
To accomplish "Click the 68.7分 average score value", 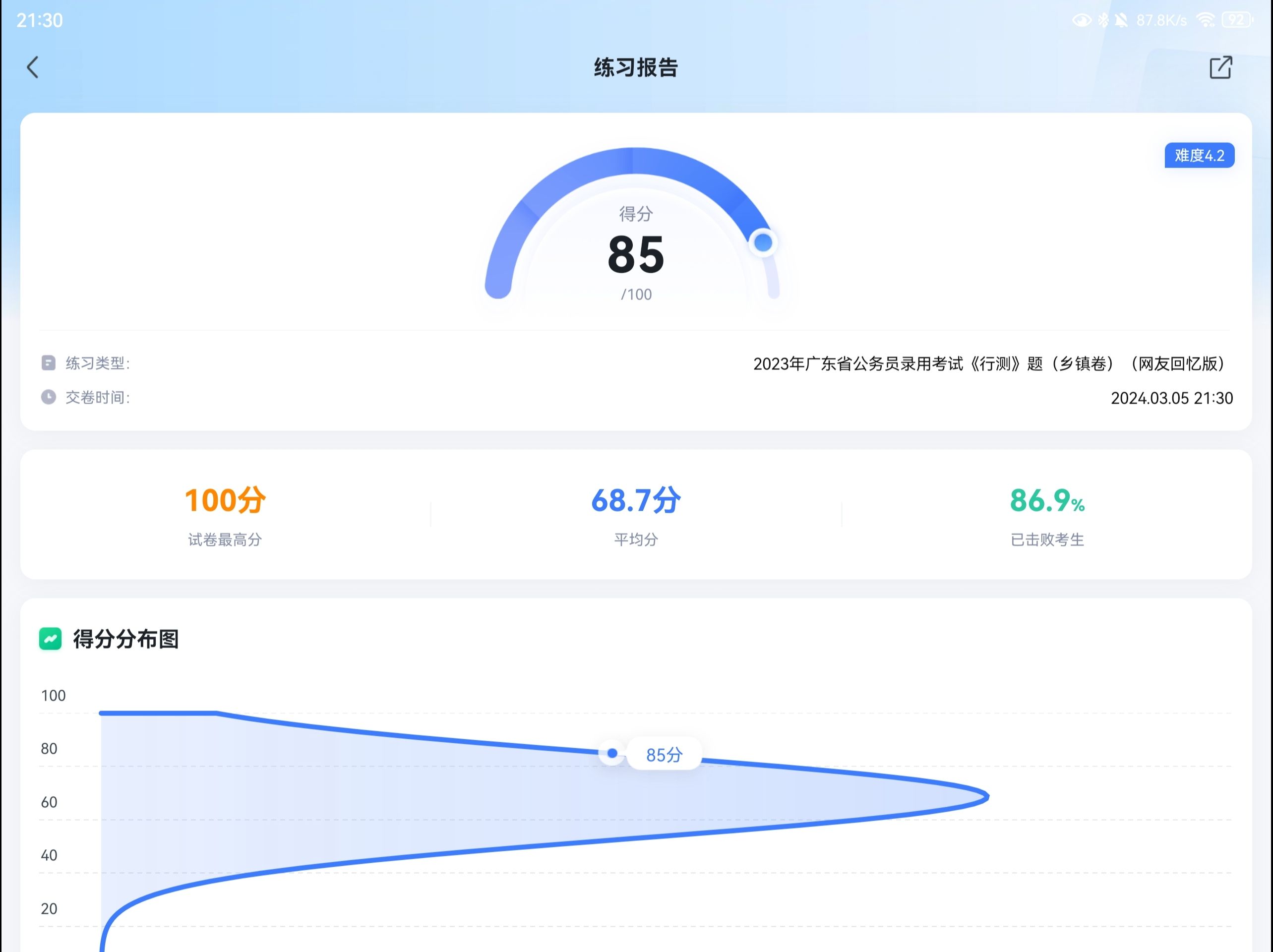I will pyautogui.click(x=636, y=500).
